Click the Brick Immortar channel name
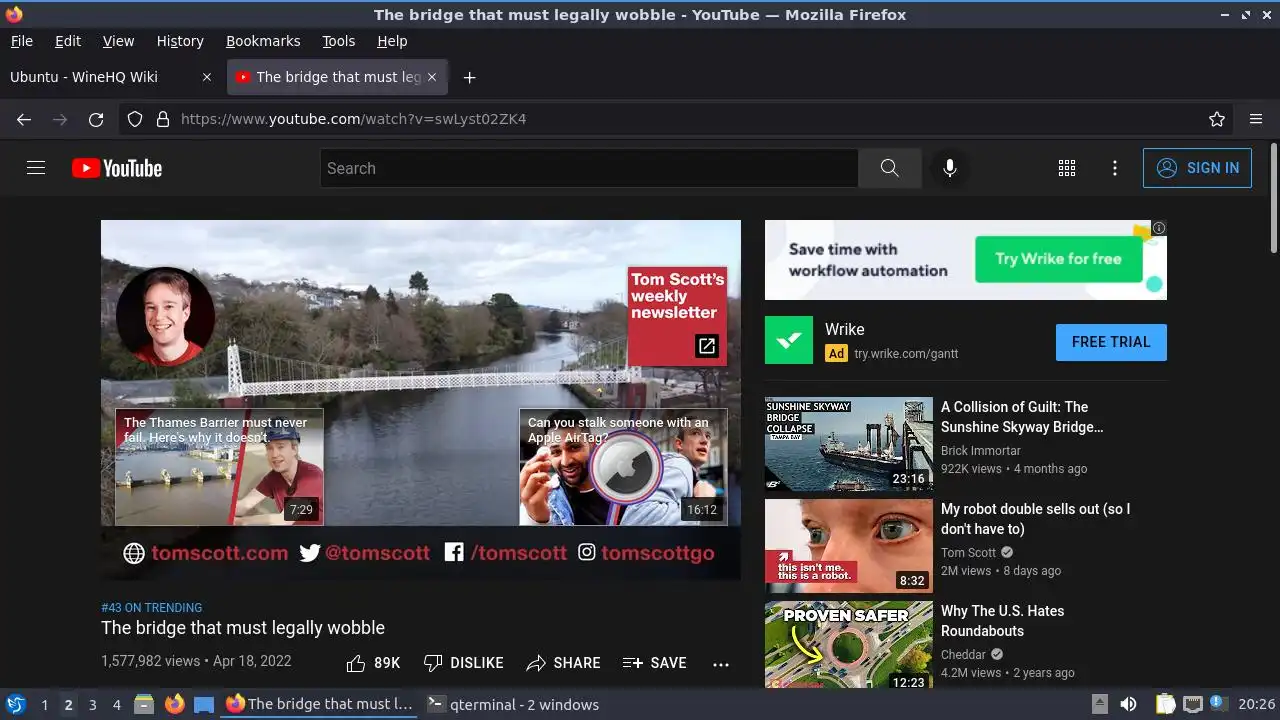1280x720 pixels. 981,451
